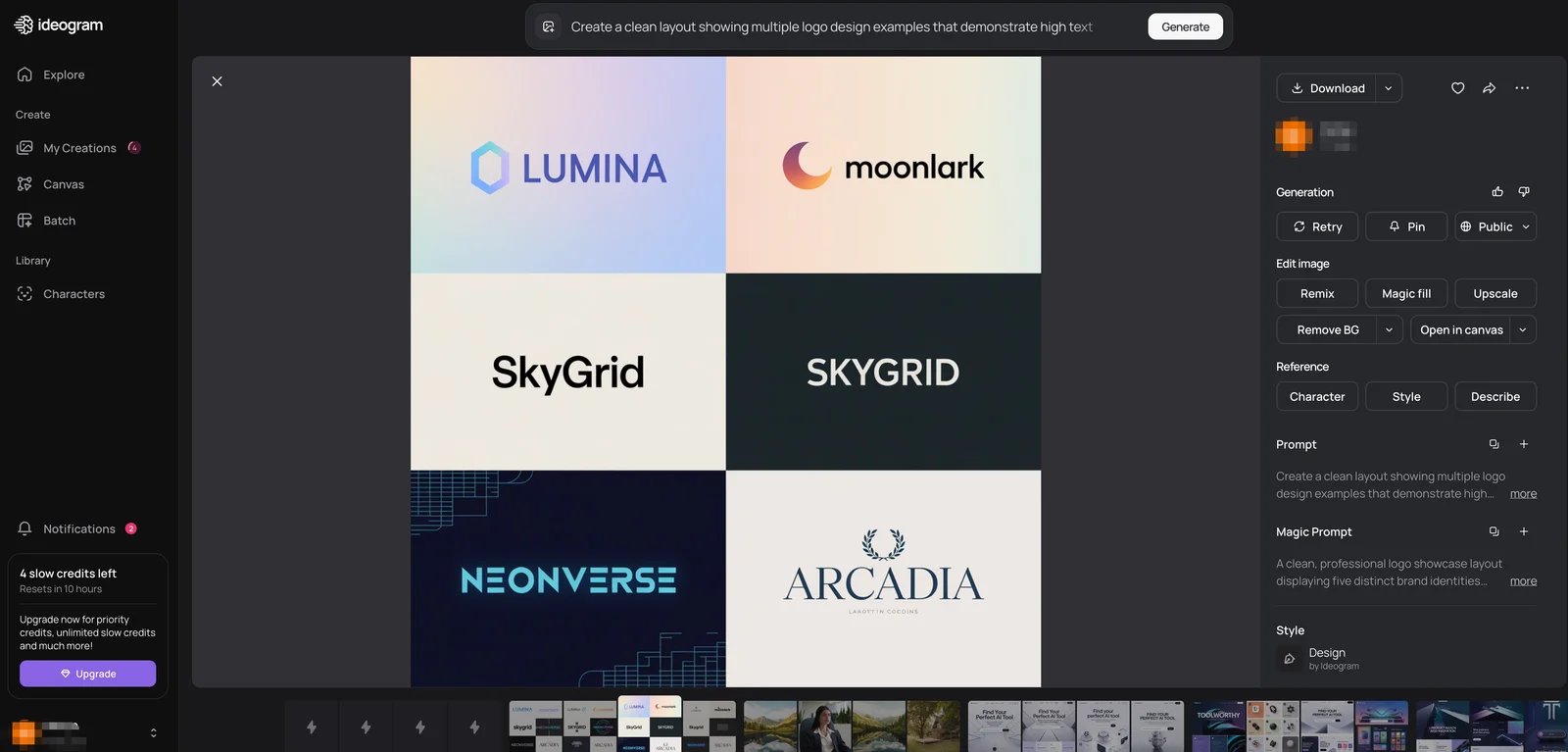Pin this generation

[1406, 226]
